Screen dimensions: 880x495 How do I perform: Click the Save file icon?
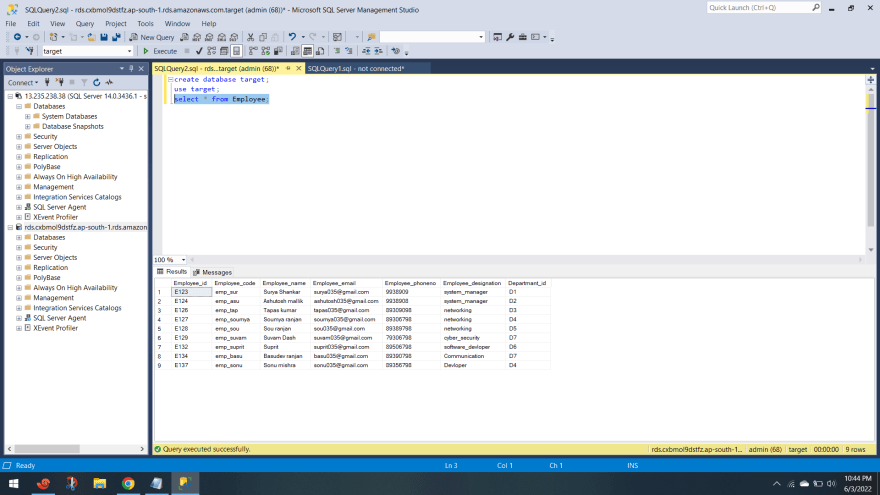tap(104, 37)
